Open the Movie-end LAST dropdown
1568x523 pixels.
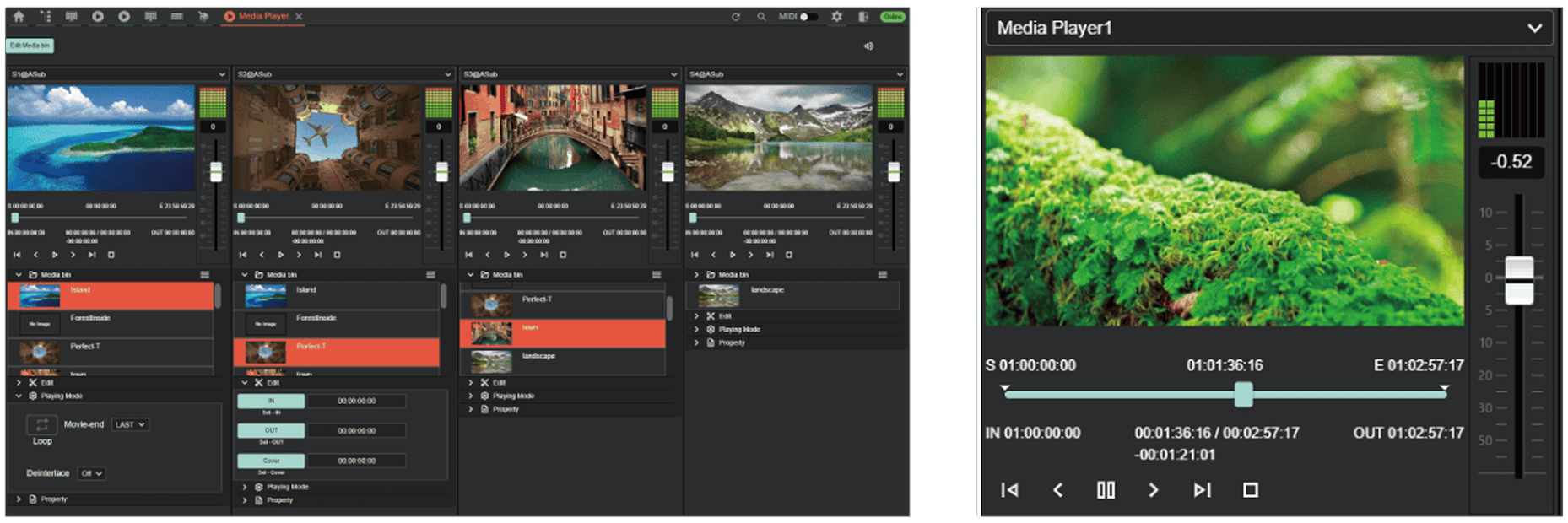pyautogui.click(x=130, y=424)
